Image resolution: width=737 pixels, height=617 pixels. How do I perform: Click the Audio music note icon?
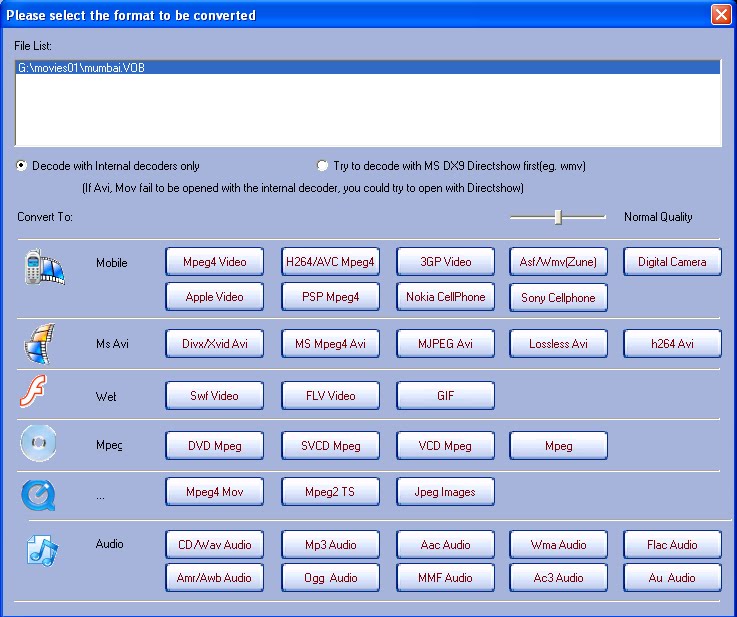click(42, 550)
